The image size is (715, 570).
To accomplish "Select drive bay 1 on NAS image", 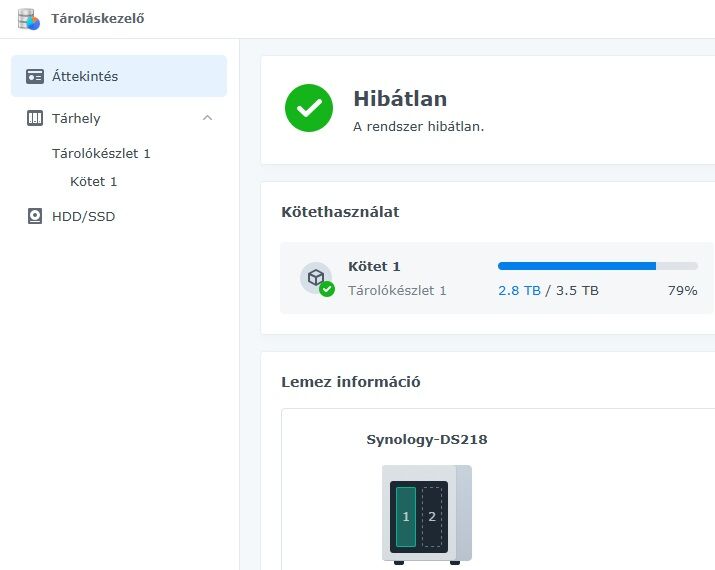I will [406, 516].
